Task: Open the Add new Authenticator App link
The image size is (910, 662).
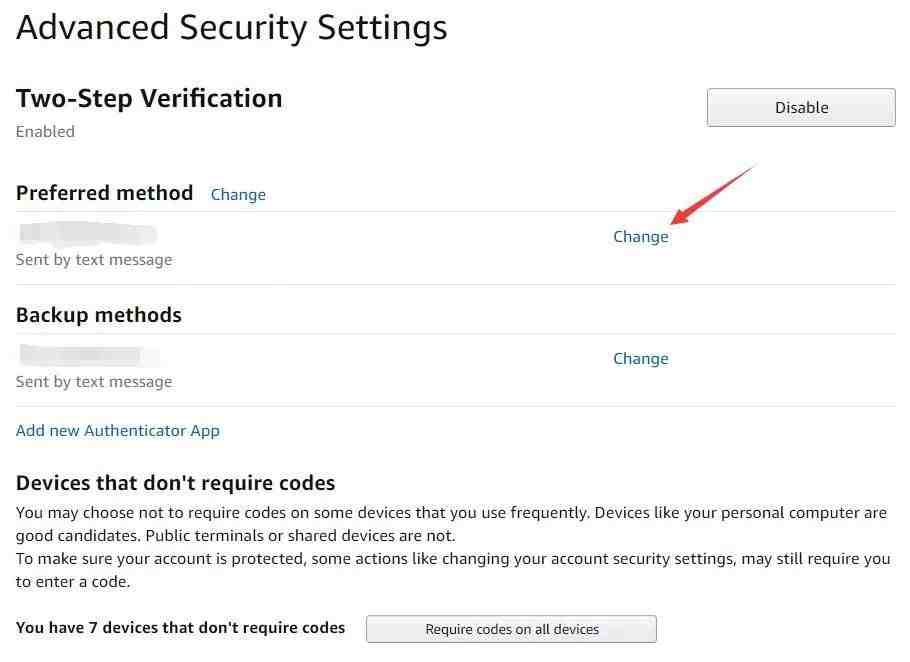Action: [118, 431]
